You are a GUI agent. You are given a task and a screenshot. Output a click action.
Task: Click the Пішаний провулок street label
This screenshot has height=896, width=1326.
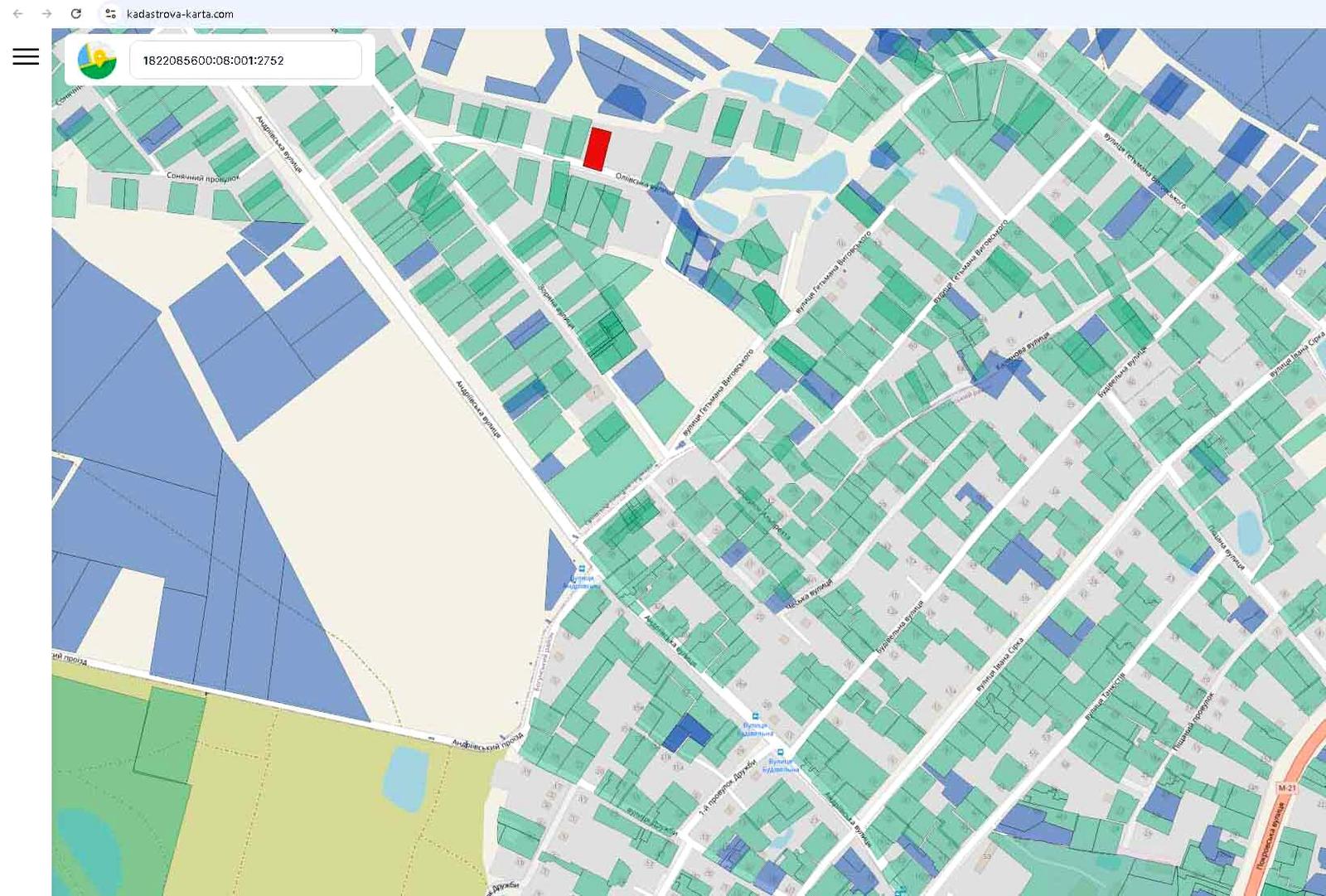pos(1192,723)
